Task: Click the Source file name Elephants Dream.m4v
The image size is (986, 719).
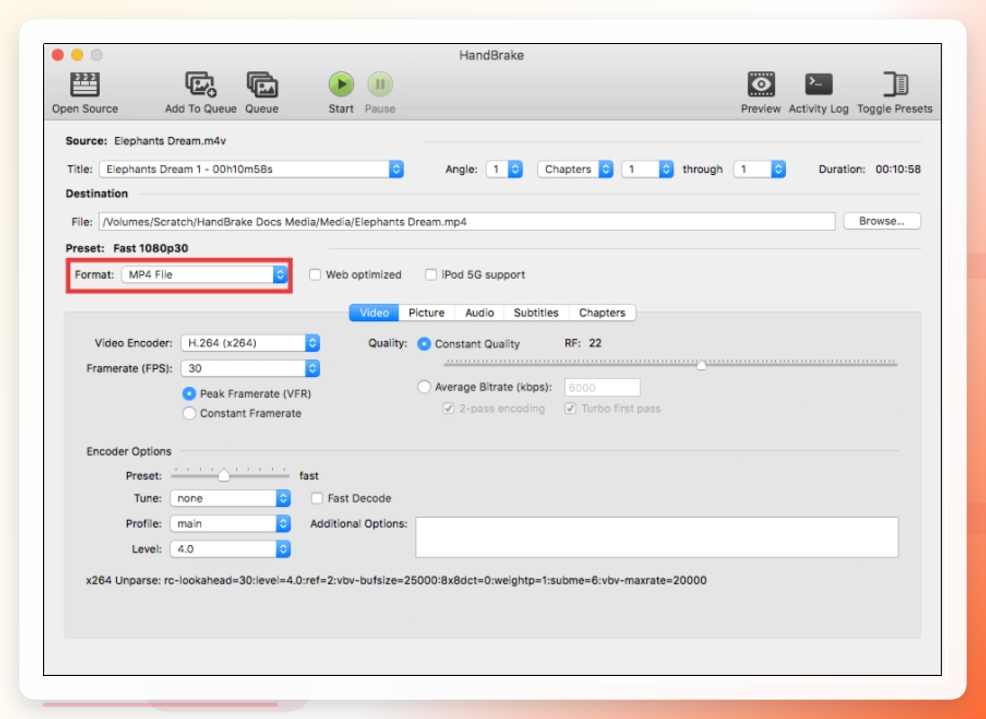Action: click(x=170, y=141)
